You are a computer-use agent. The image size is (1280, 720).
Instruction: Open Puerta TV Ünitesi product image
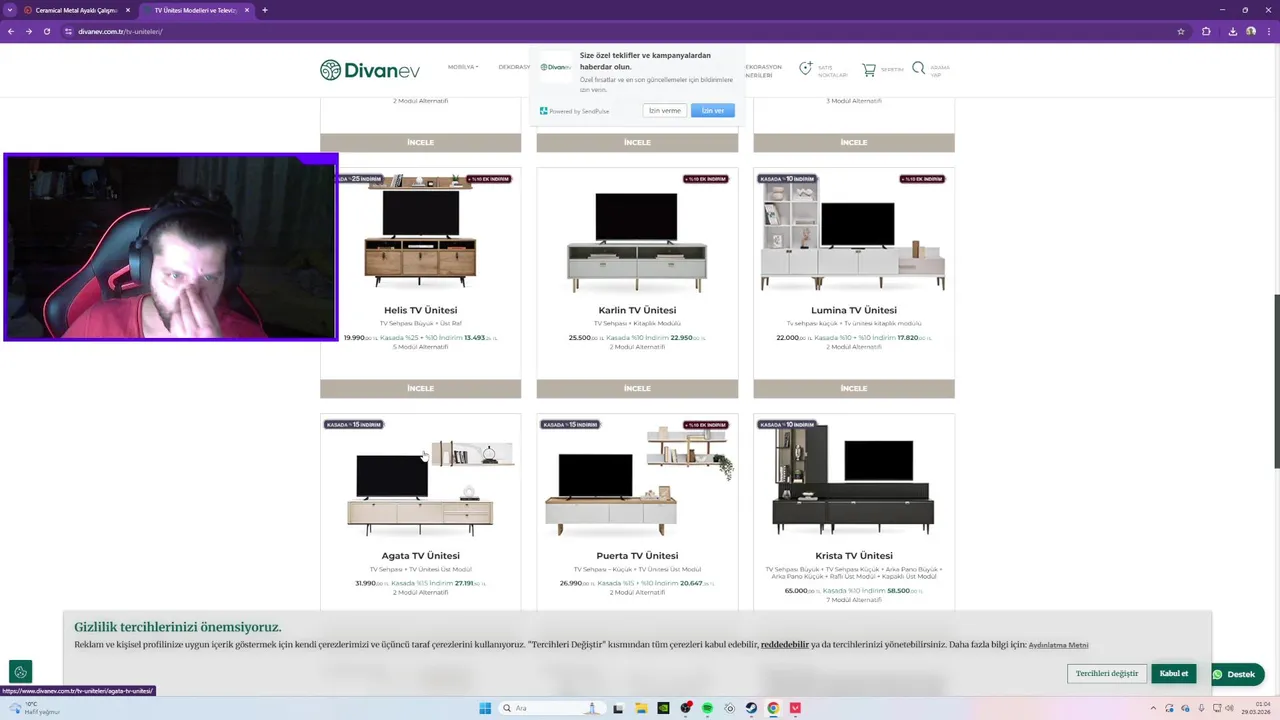(x=637, y=482)
